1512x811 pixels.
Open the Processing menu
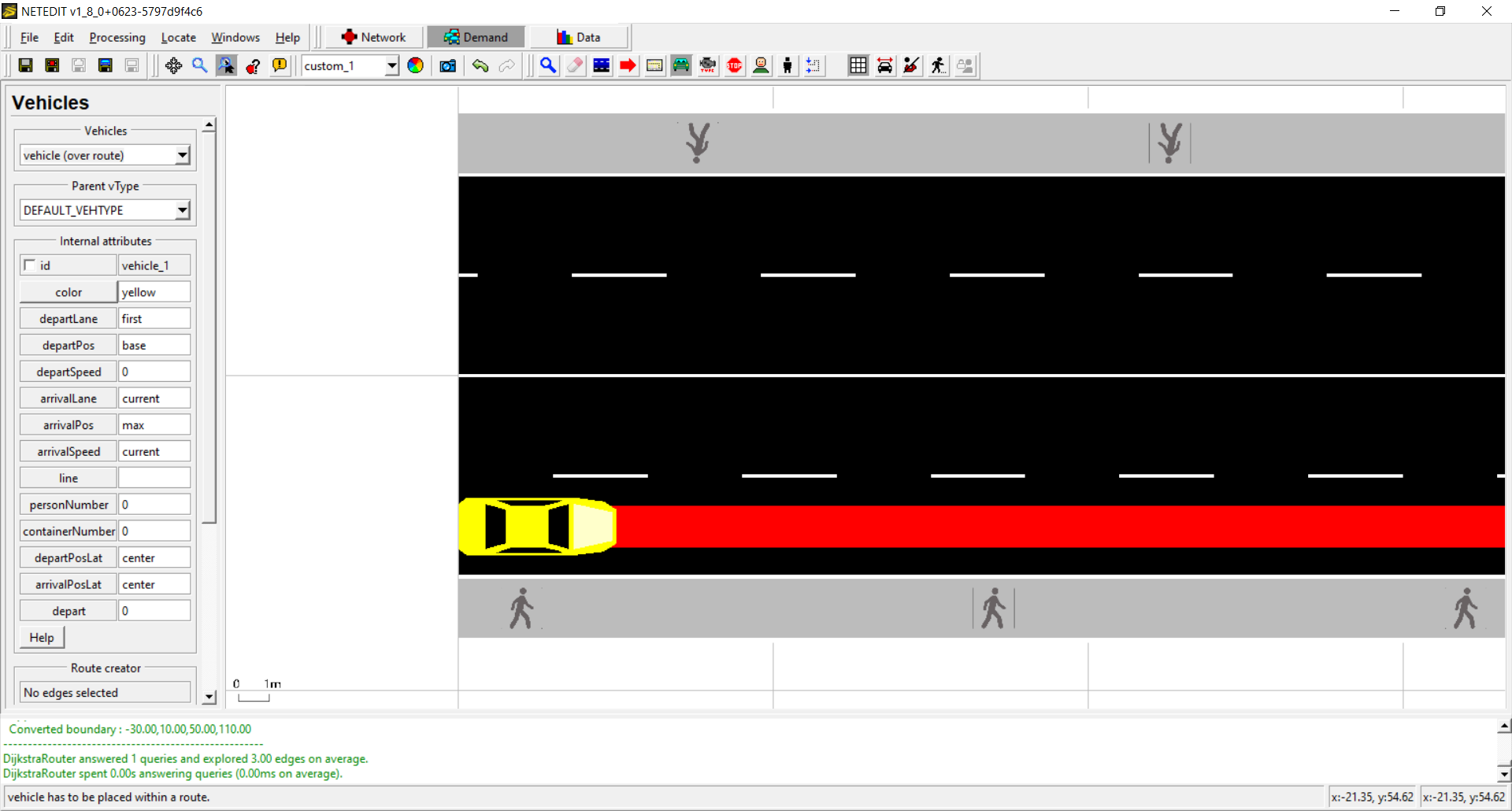tap(117, 38)
